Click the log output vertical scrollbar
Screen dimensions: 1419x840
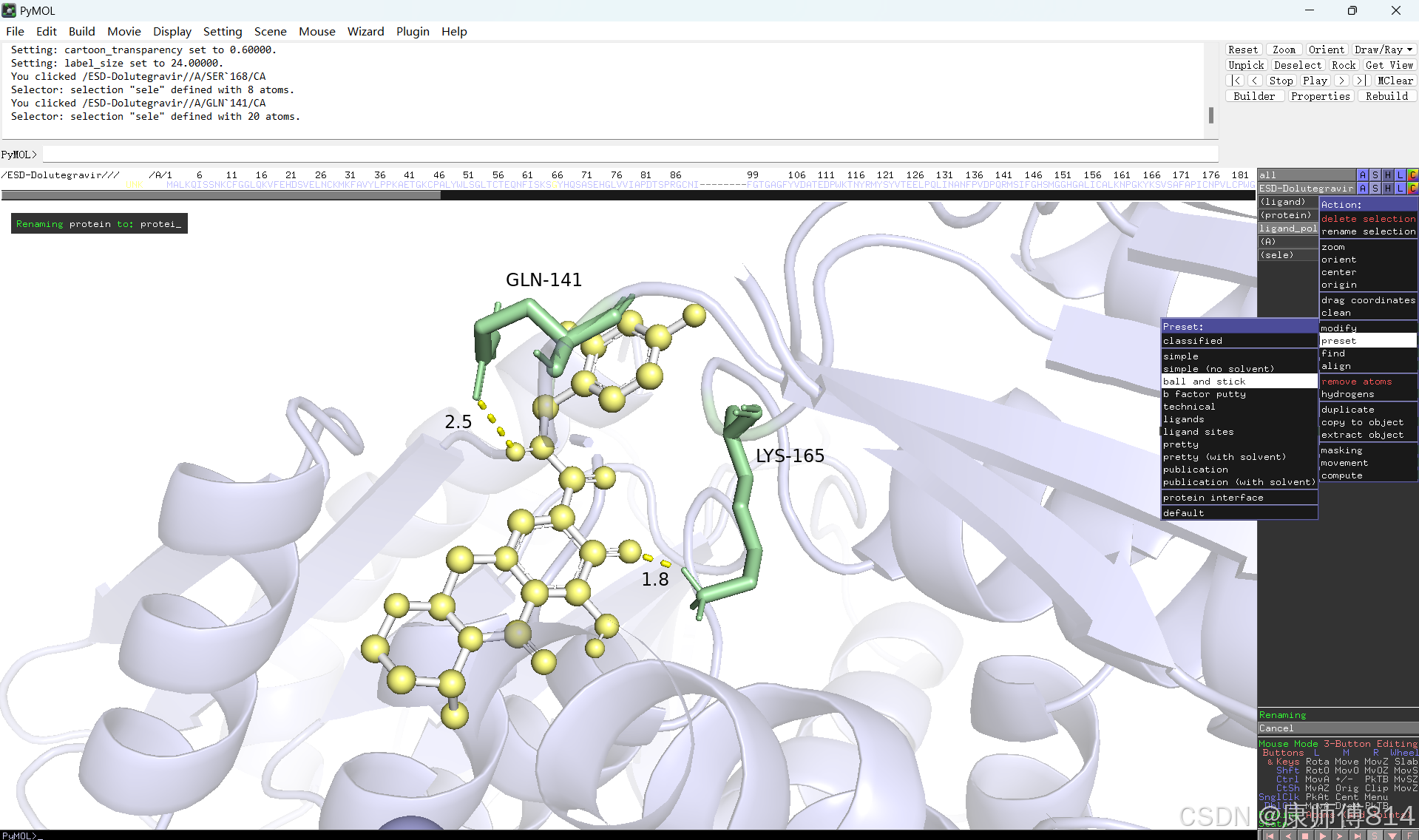(1210, 115)
